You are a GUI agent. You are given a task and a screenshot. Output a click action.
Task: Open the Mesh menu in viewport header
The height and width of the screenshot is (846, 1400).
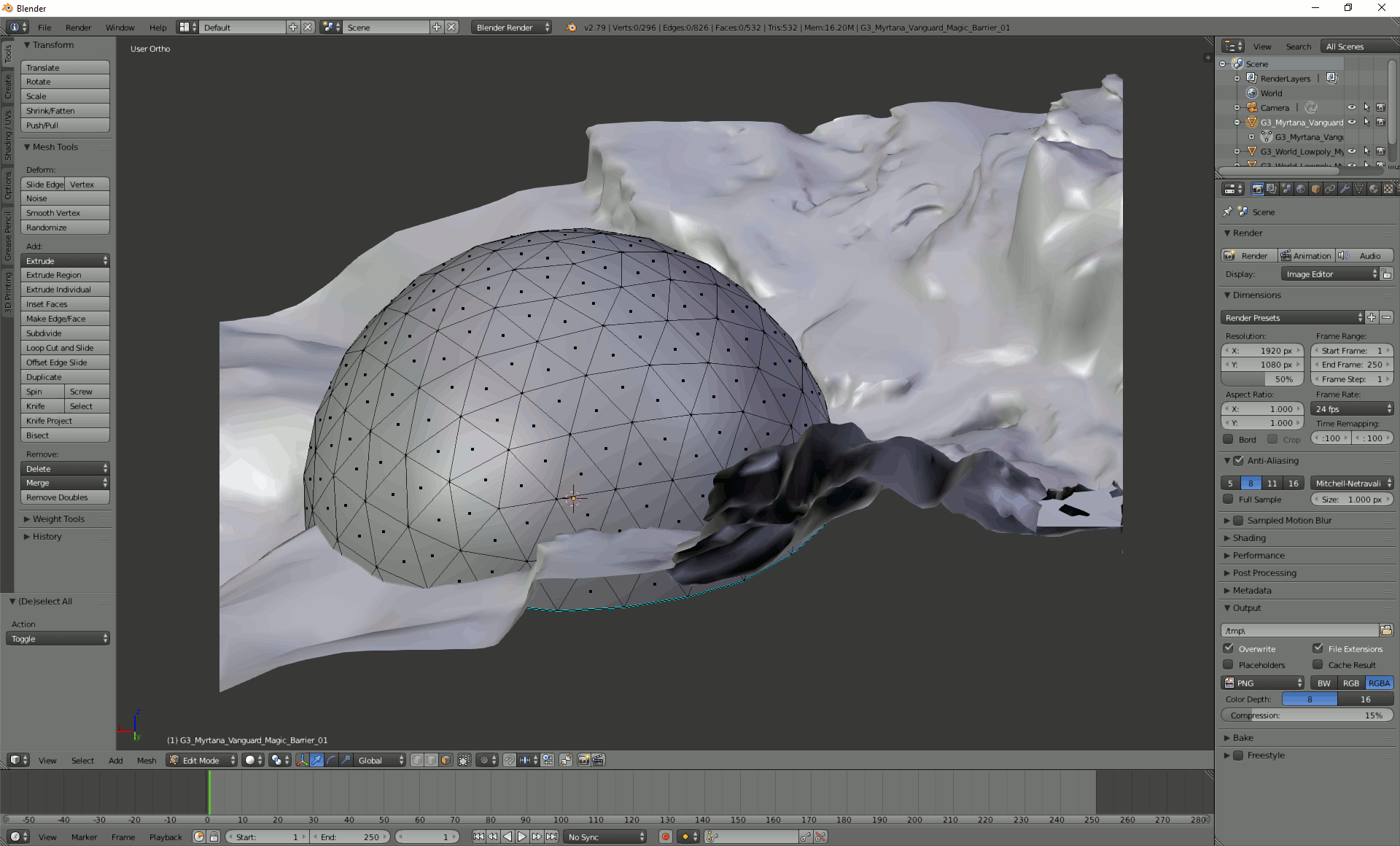pos(147,760)
